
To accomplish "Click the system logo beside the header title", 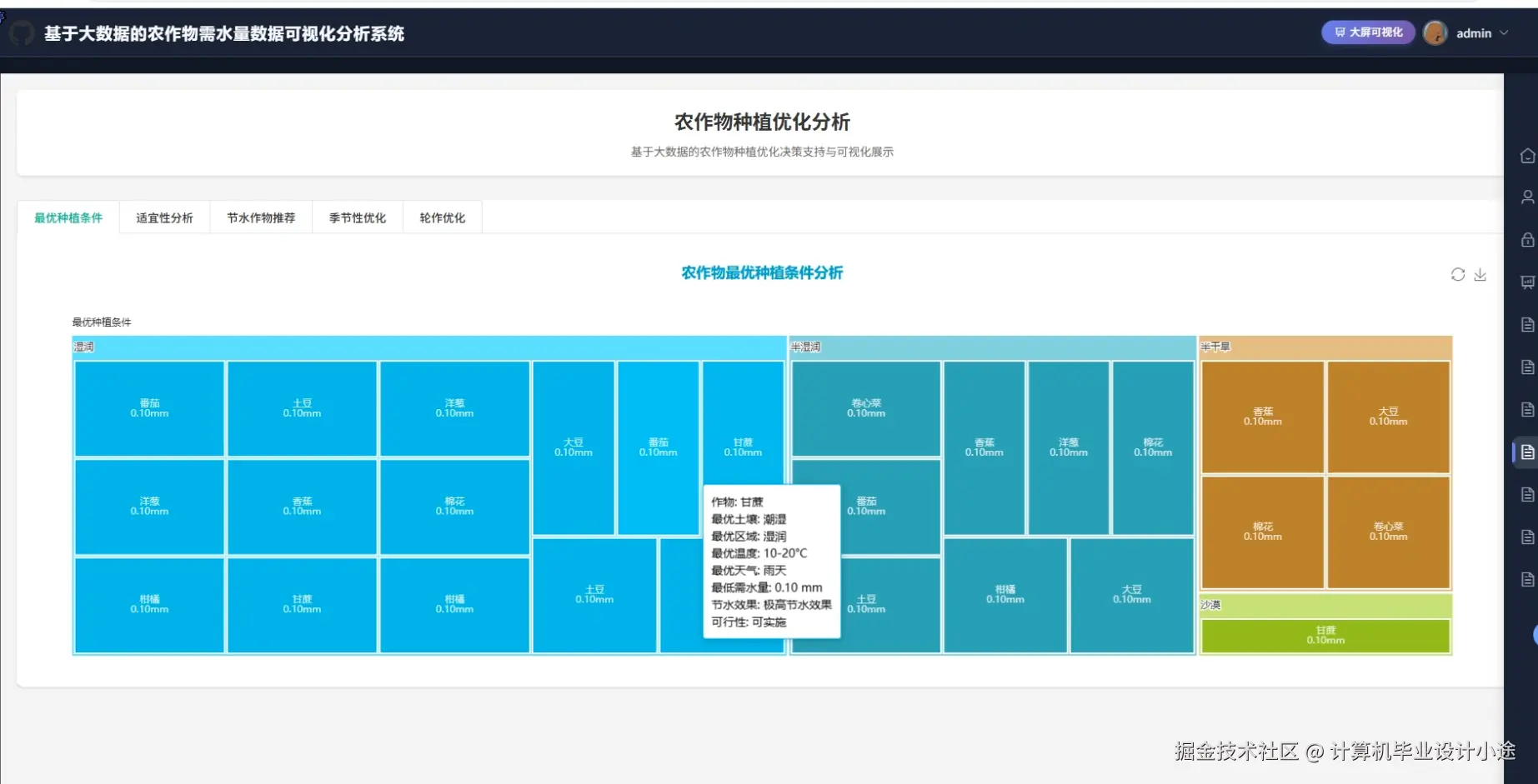I will click(22, 33).
